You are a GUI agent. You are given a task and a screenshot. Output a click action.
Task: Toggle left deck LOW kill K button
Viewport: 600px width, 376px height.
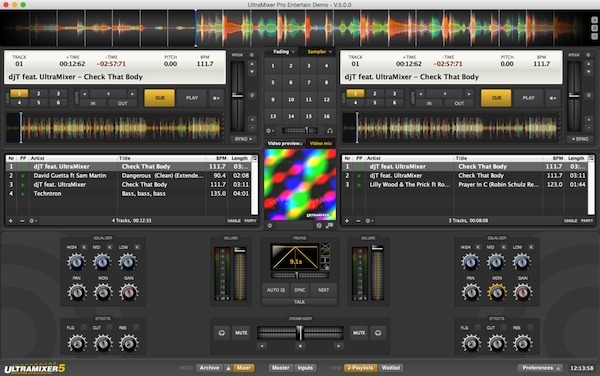point(137,247)
